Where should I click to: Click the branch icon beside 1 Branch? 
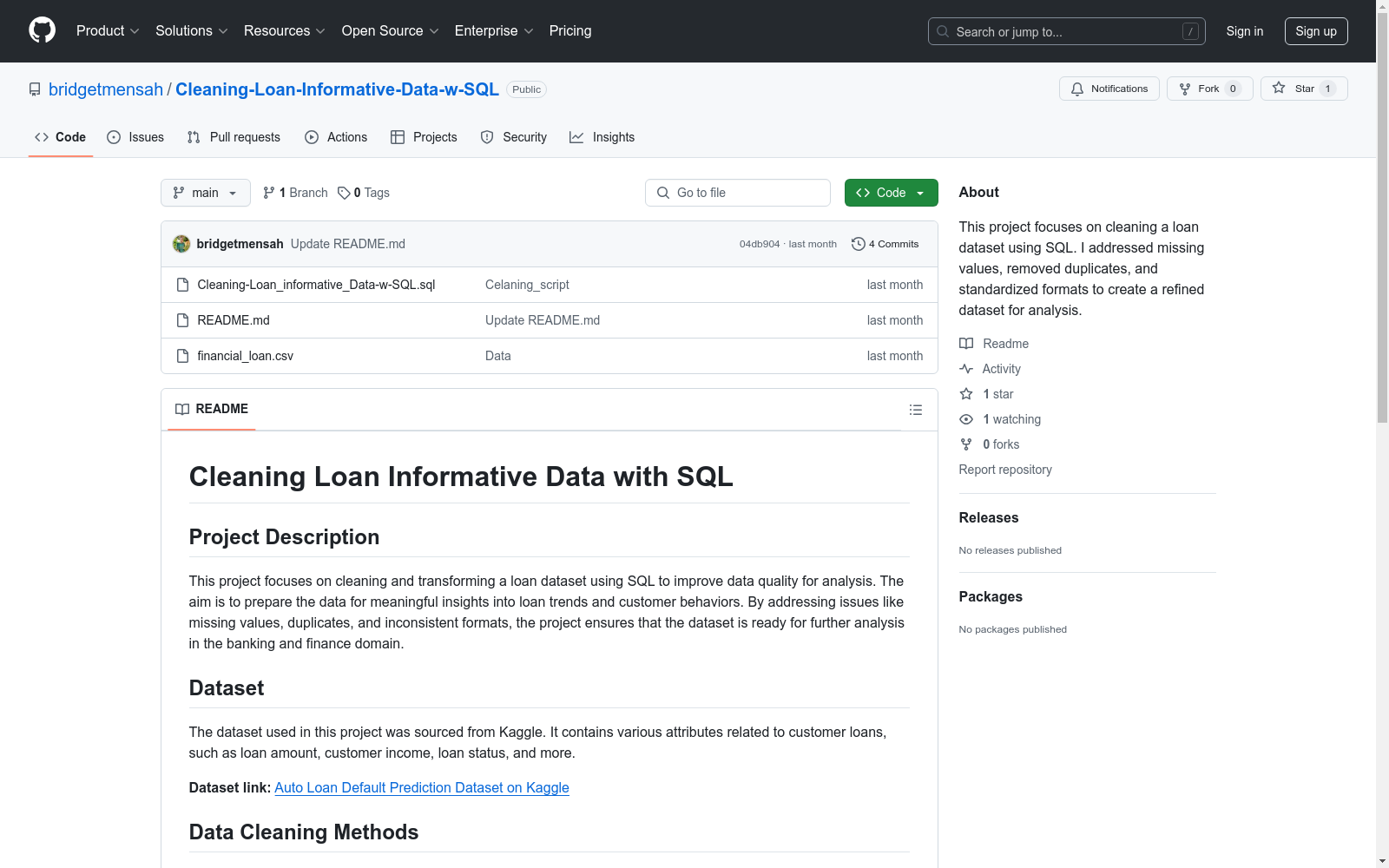point(269,193)
